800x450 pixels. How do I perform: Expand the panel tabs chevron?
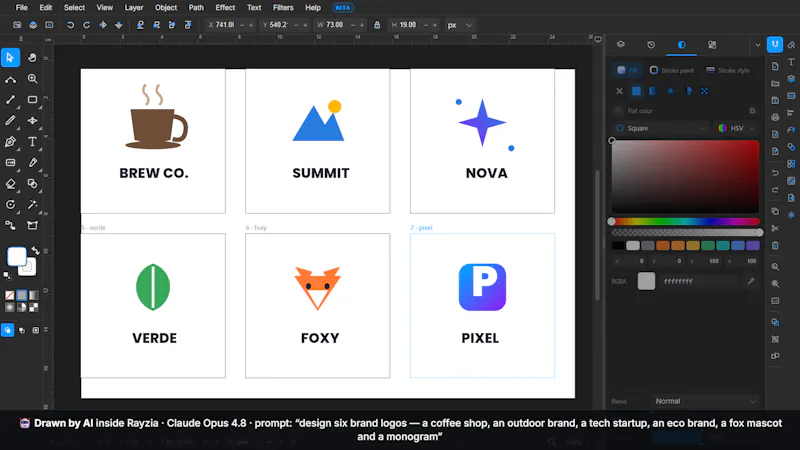click(758, 45)
